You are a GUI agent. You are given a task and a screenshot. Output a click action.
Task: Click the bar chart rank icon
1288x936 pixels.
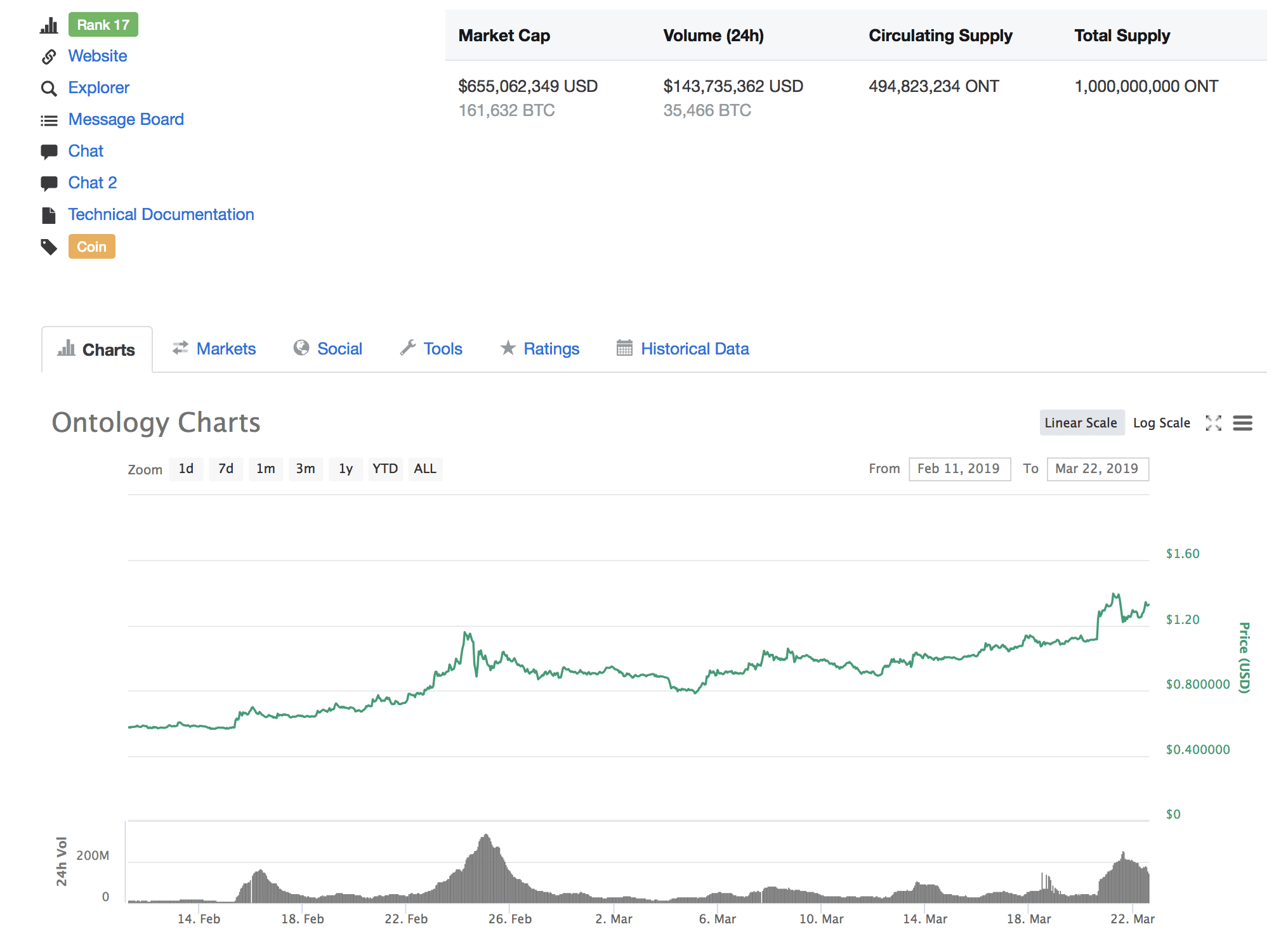coord(49,25)
